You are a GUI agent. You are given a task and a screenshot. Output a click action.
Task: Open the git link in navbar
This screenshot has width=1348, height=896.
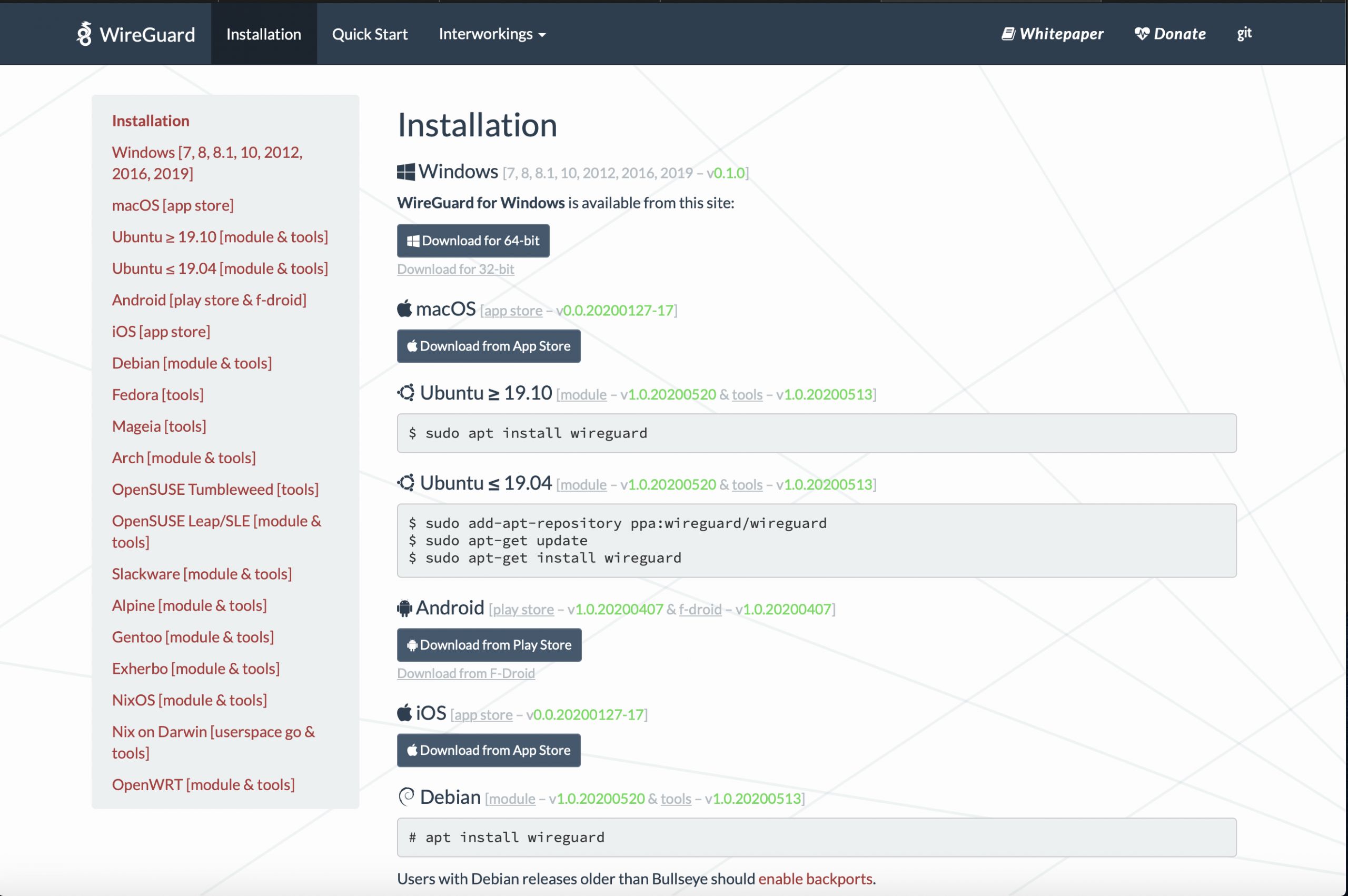click(1244, 34)
